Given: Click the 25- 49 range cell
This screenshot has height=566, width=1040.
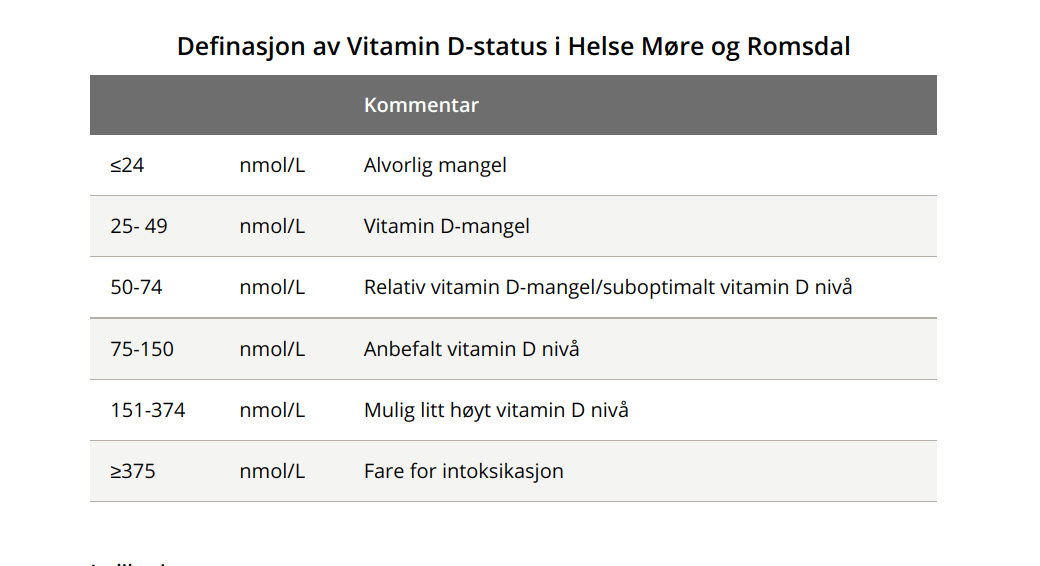Looking at the screenshot, I should click(139, 226).
